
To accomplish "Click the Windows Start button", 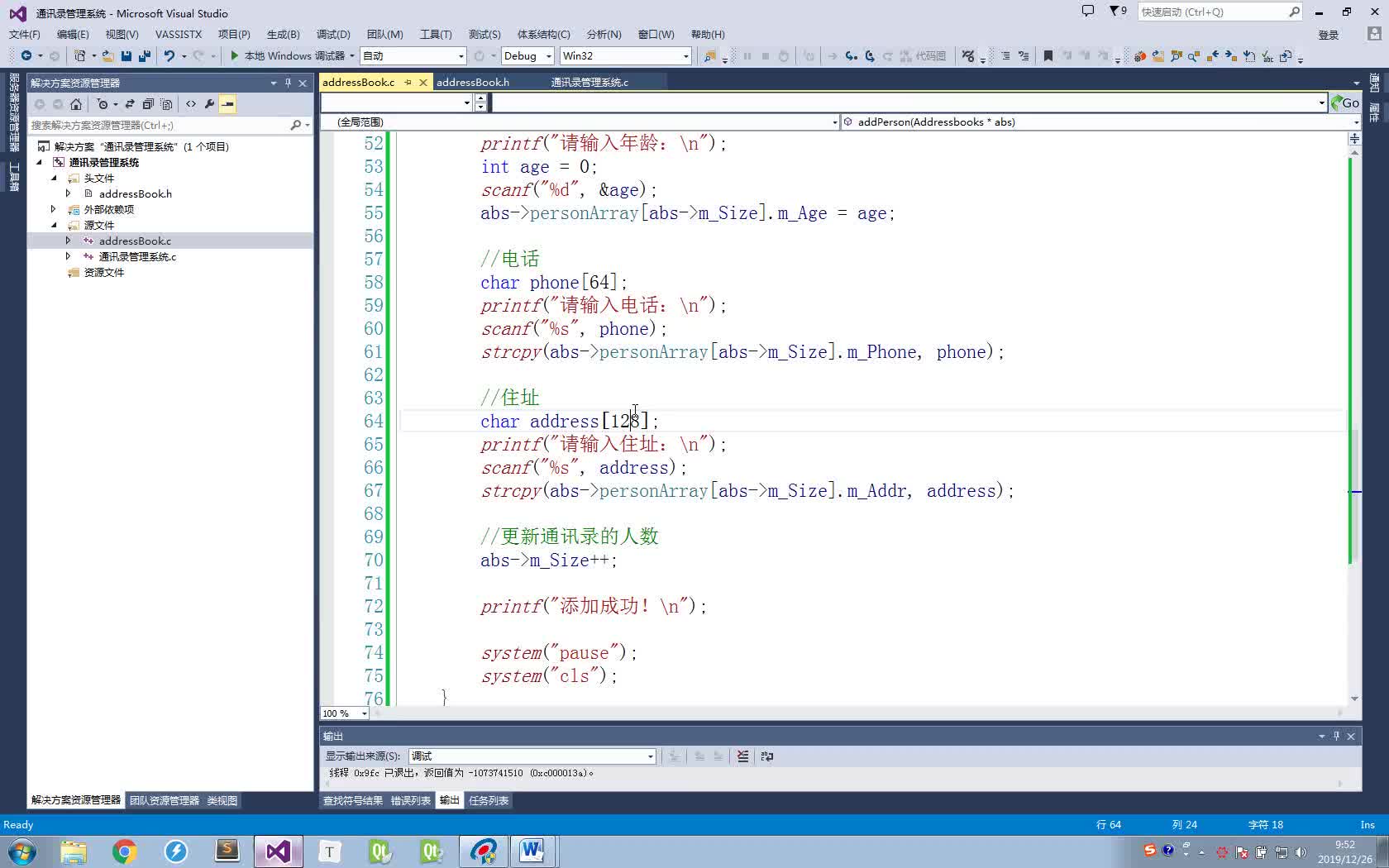I will [22, 851].
